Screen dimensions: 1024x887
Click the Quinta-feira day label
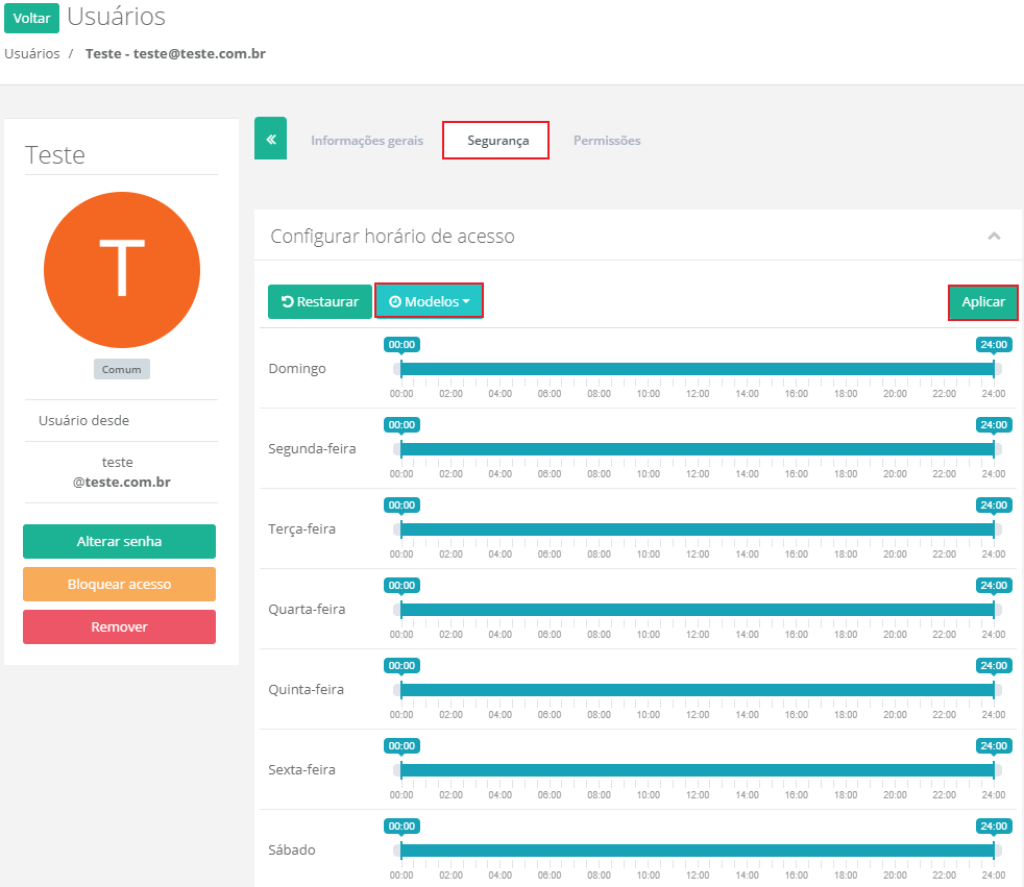[x=306, y=690]
